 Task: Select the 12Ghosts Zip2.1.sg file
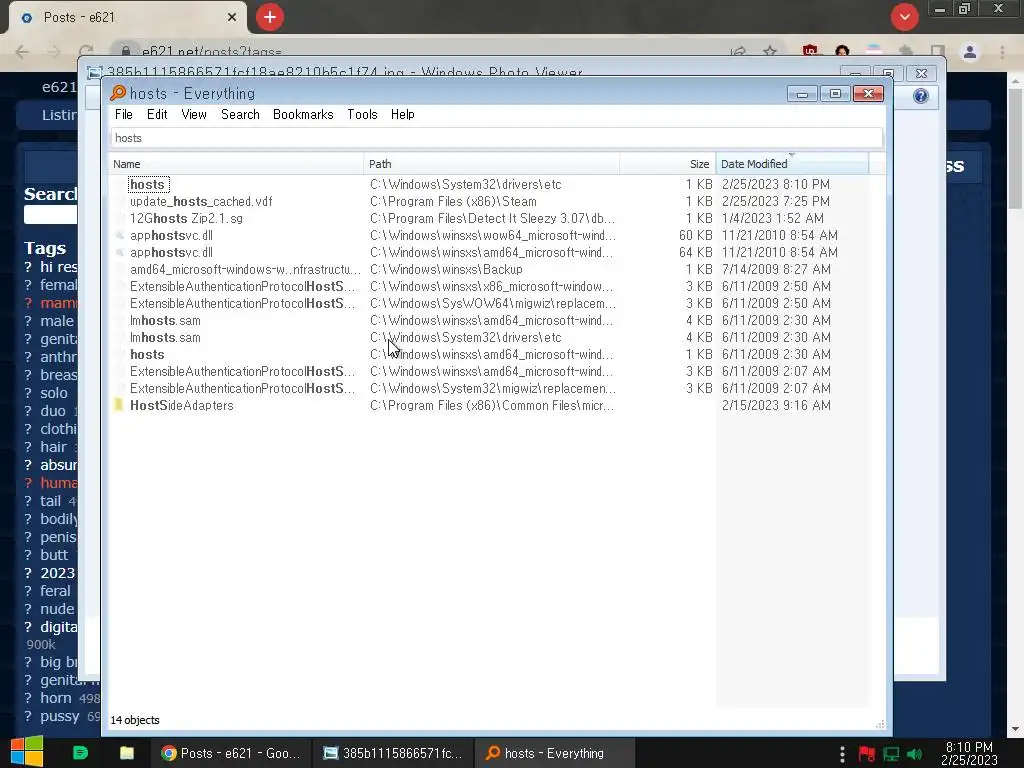point(490,219)
